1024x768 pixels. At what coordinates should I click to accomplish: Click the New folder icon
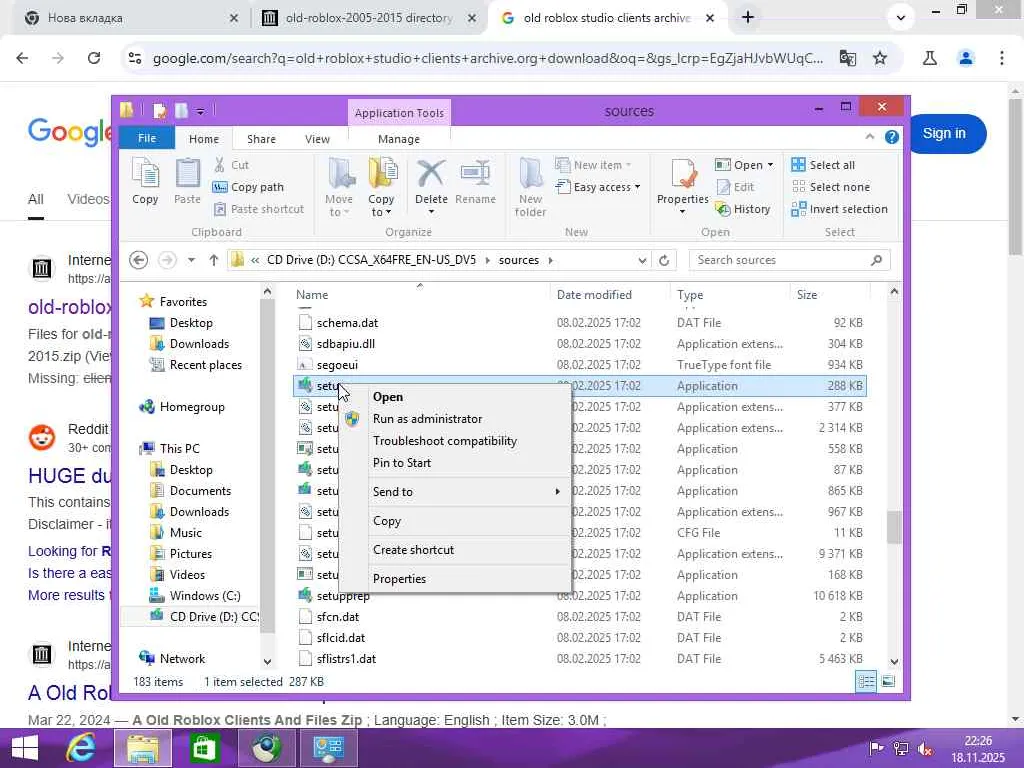530,187
